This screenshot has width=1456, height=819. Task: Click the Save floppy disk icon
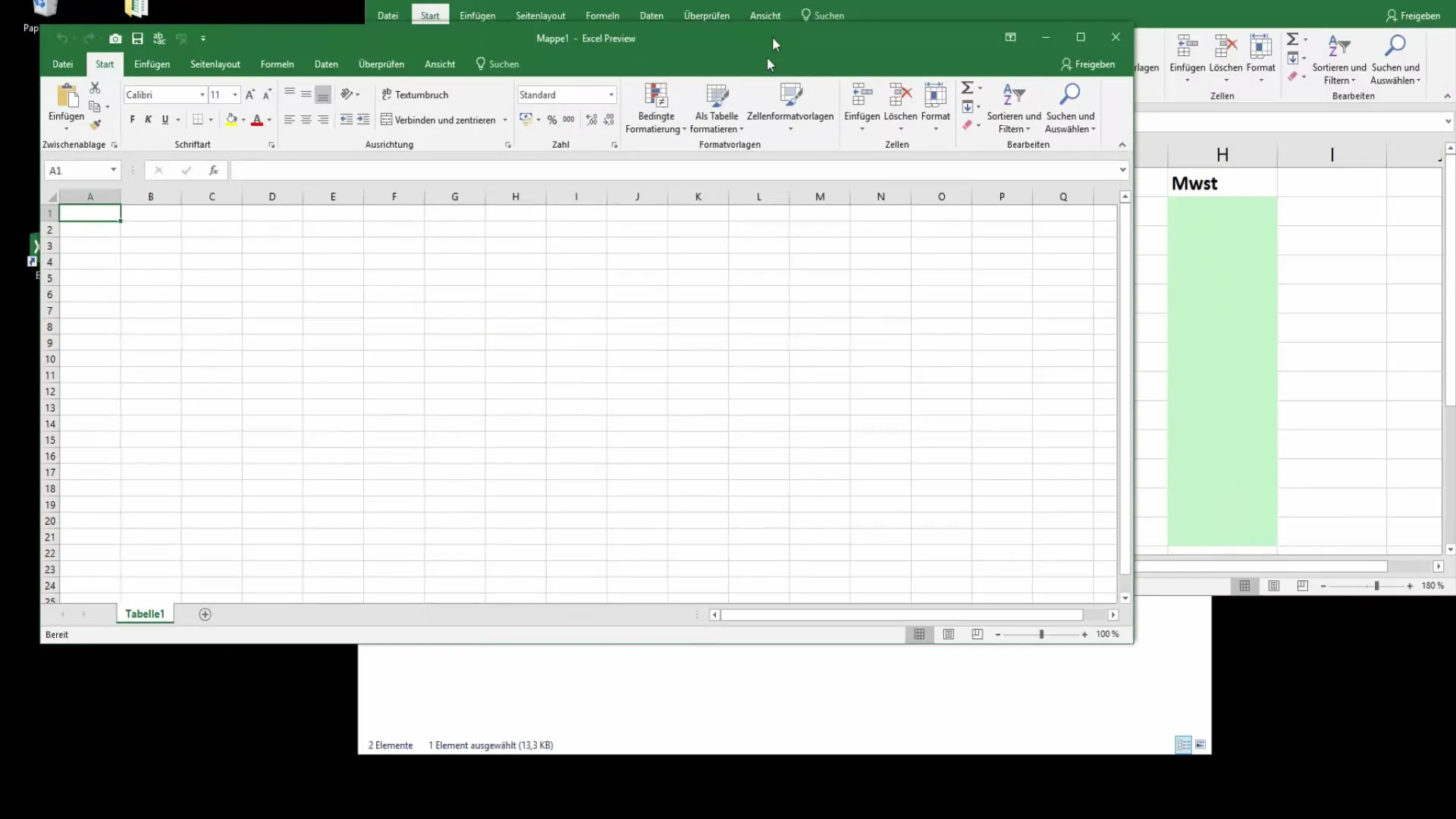pos(137,39)
